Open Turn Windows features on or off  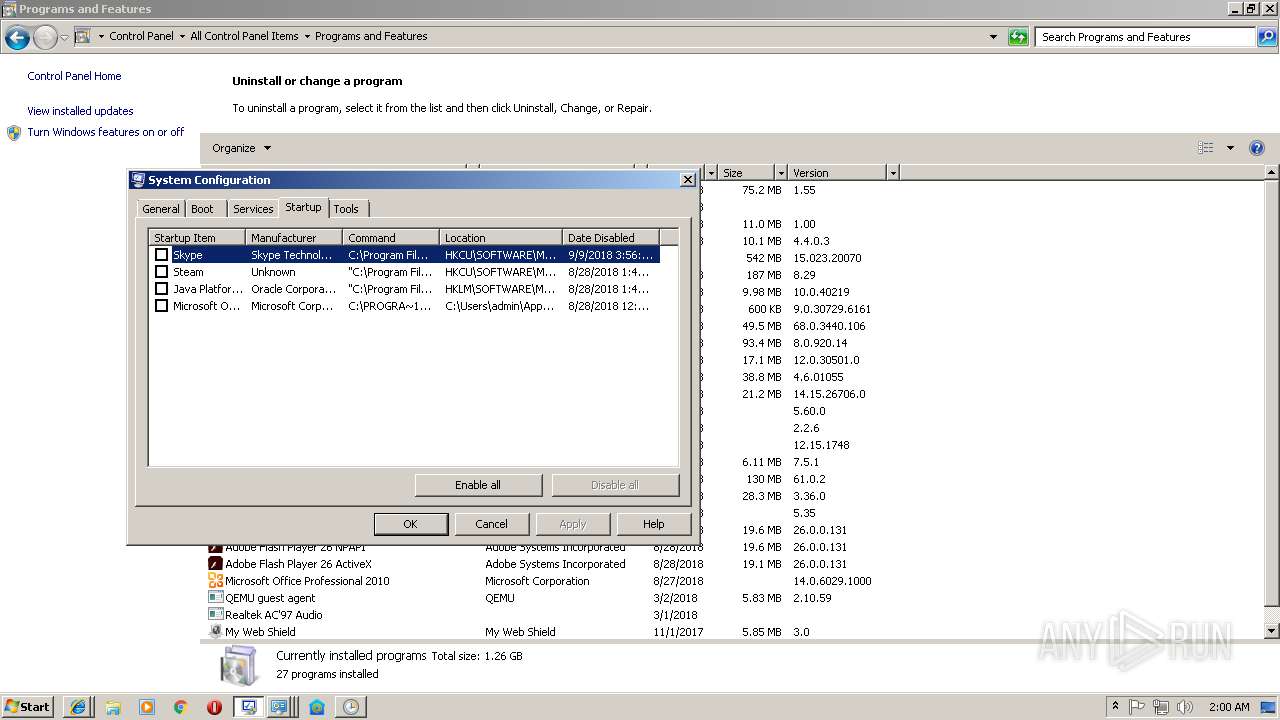coord(106,132)
